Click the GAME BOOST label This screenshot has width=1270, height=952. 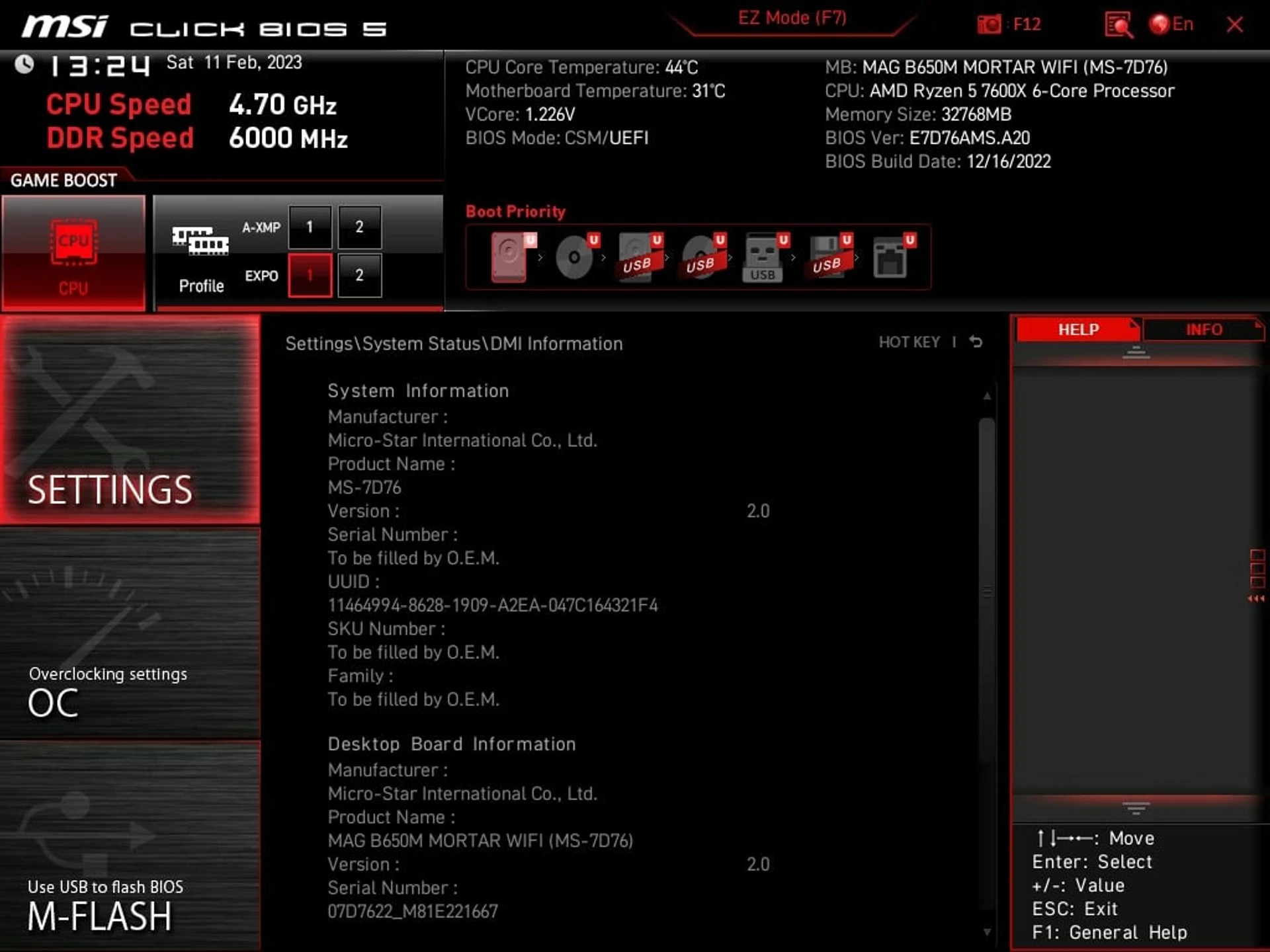tap(63, 180)
